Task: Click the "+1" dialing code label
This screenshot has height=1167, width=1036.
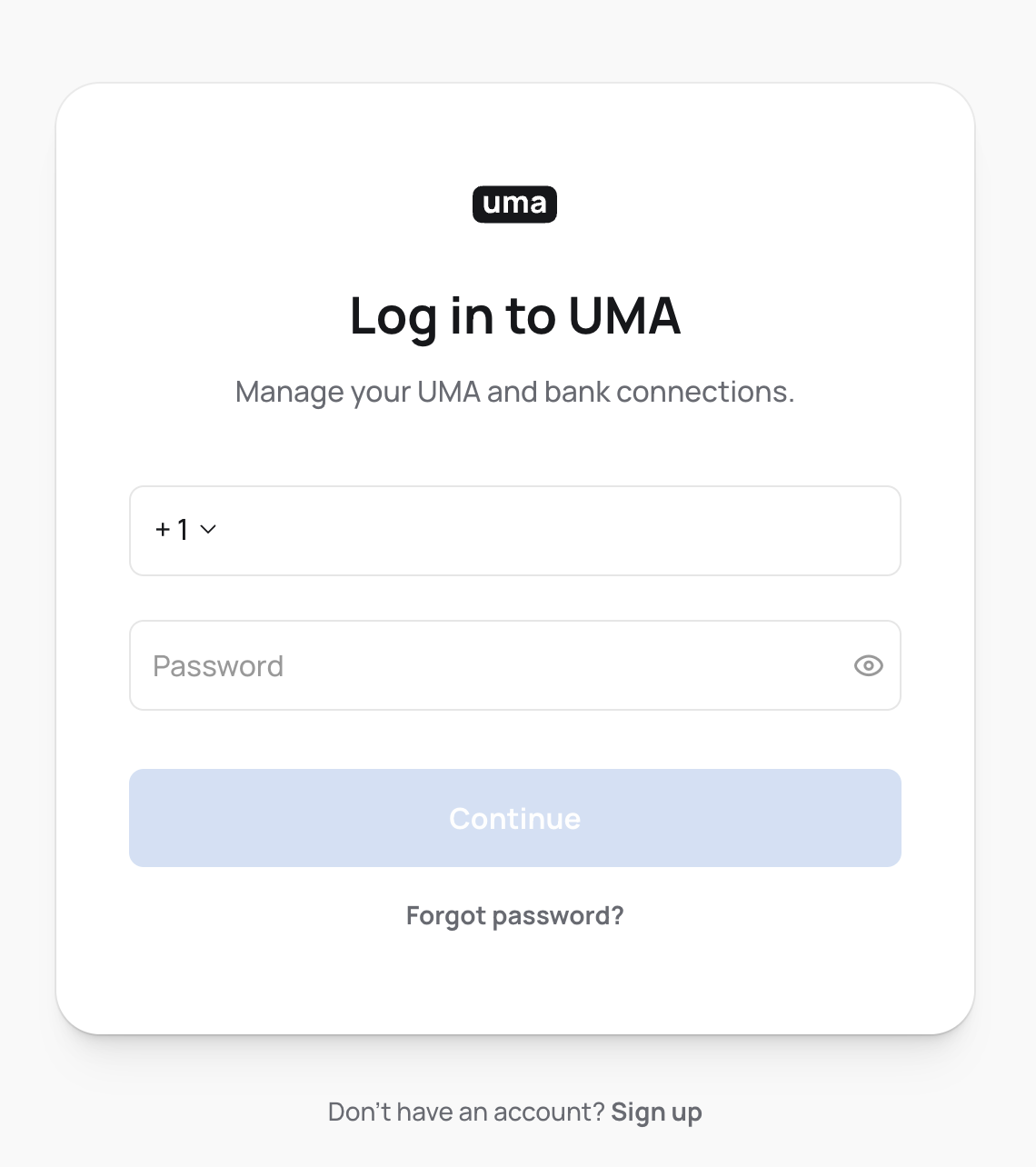Action: click(x=172, y=529)
